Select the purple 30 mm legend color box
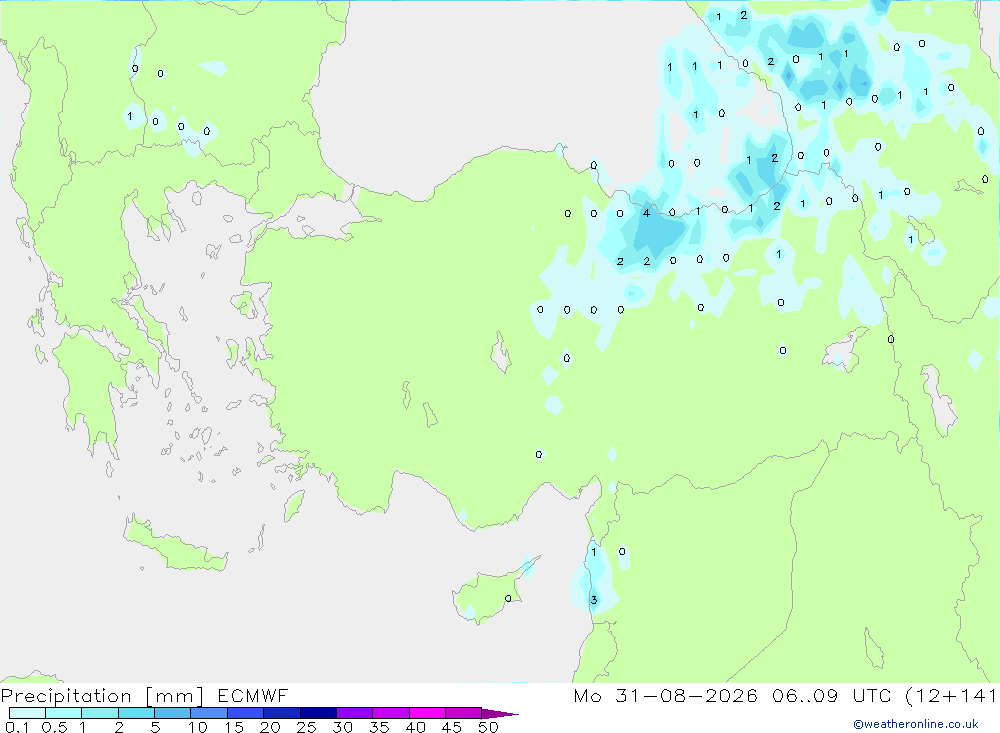 pos(355,713)
